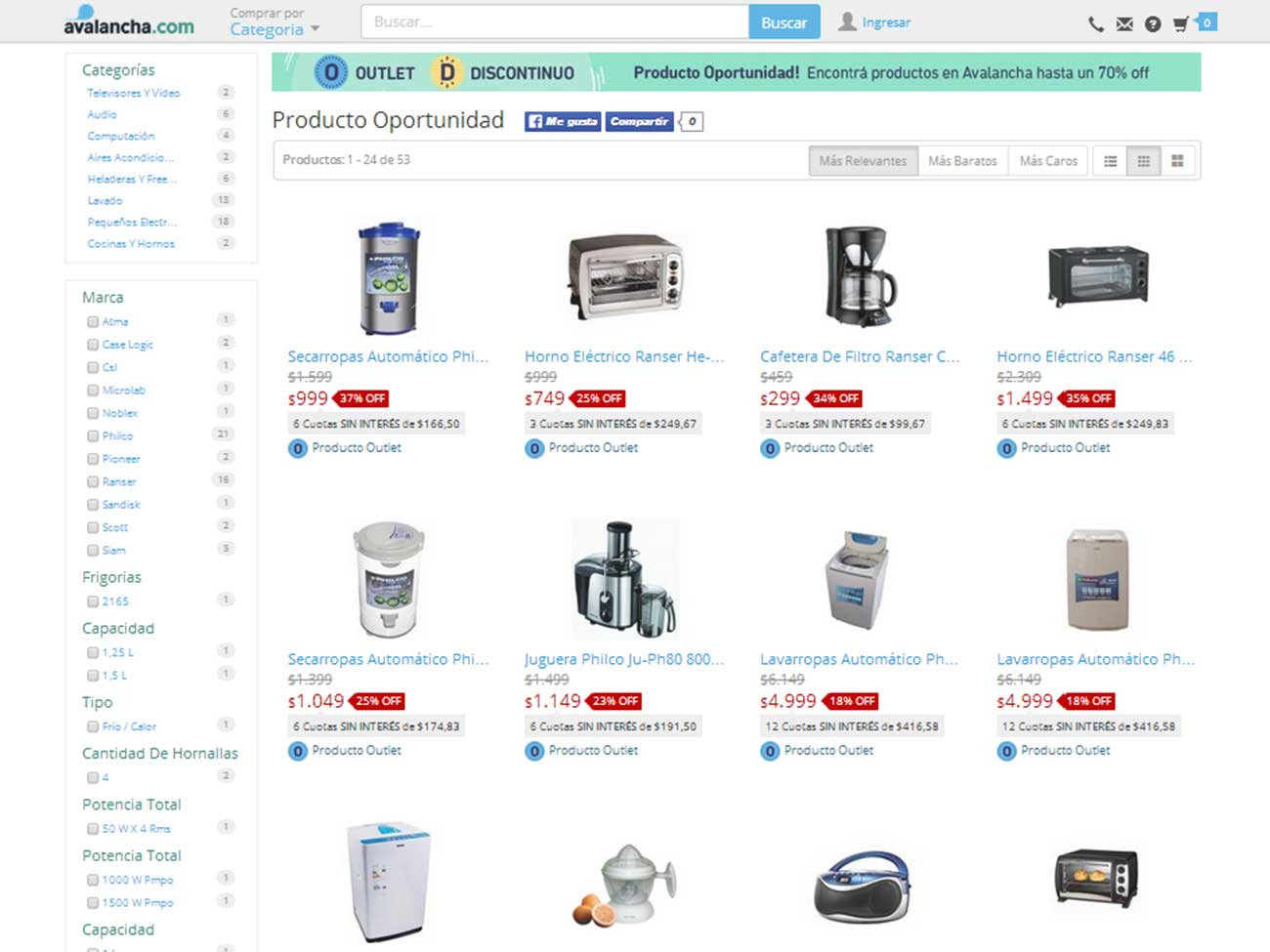Open the Televisores Y Video category link
The width and height of the screenshot is (1270, 952).
134,94
